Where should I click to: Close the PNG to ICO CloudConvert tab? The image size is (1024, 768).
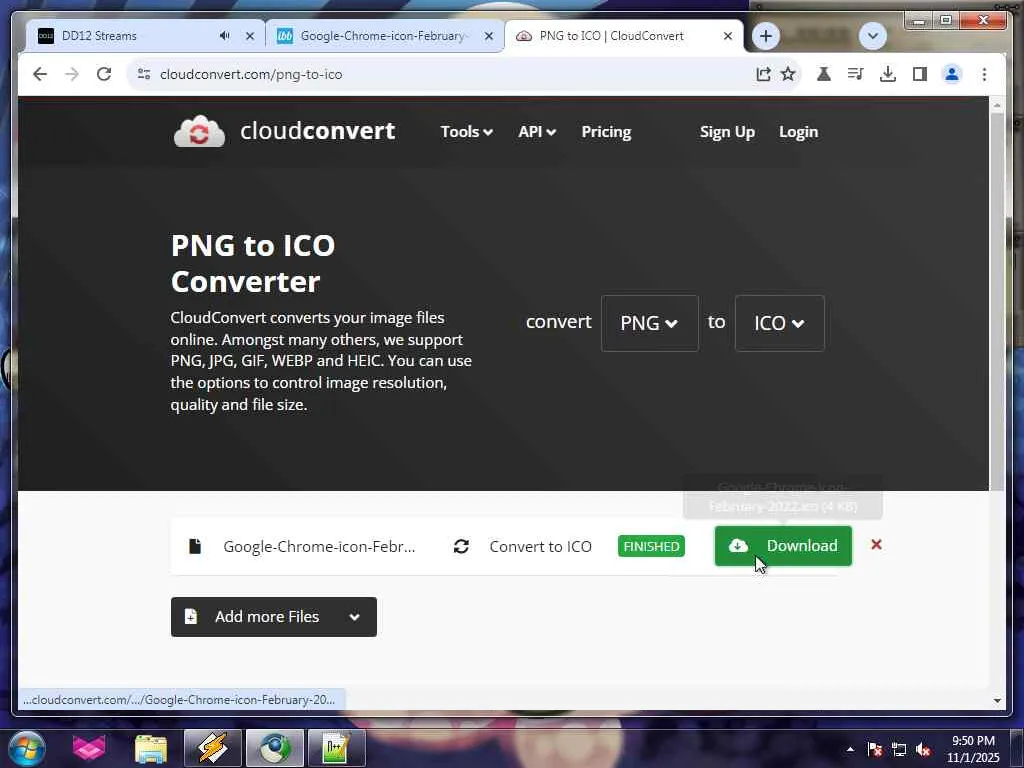pos(728,36)
